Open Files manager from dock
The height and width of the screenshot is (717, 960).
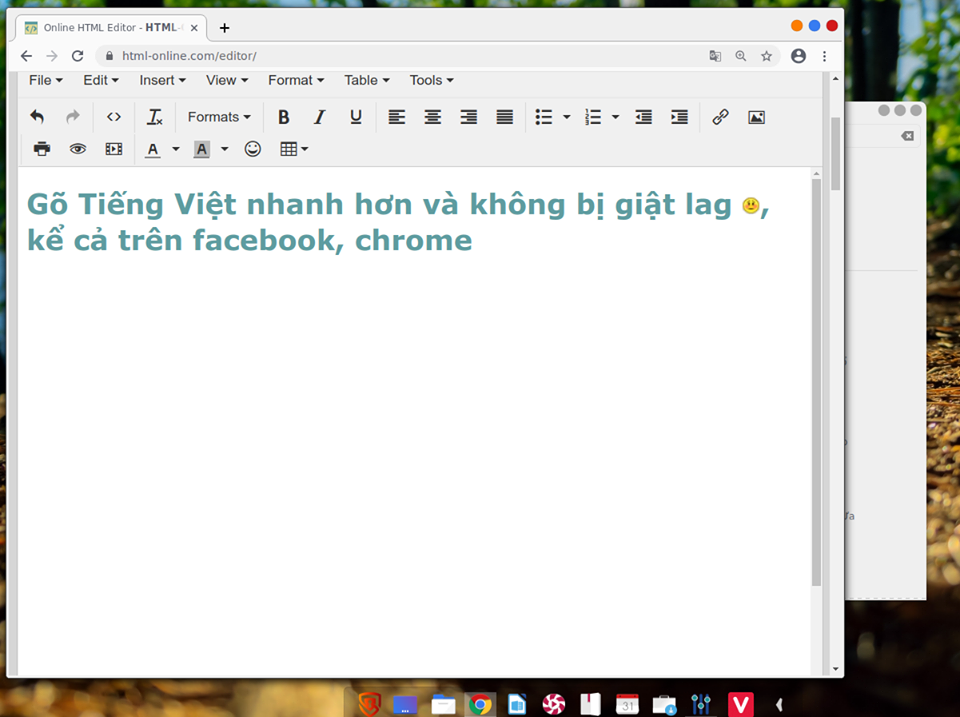coord(443,705)
